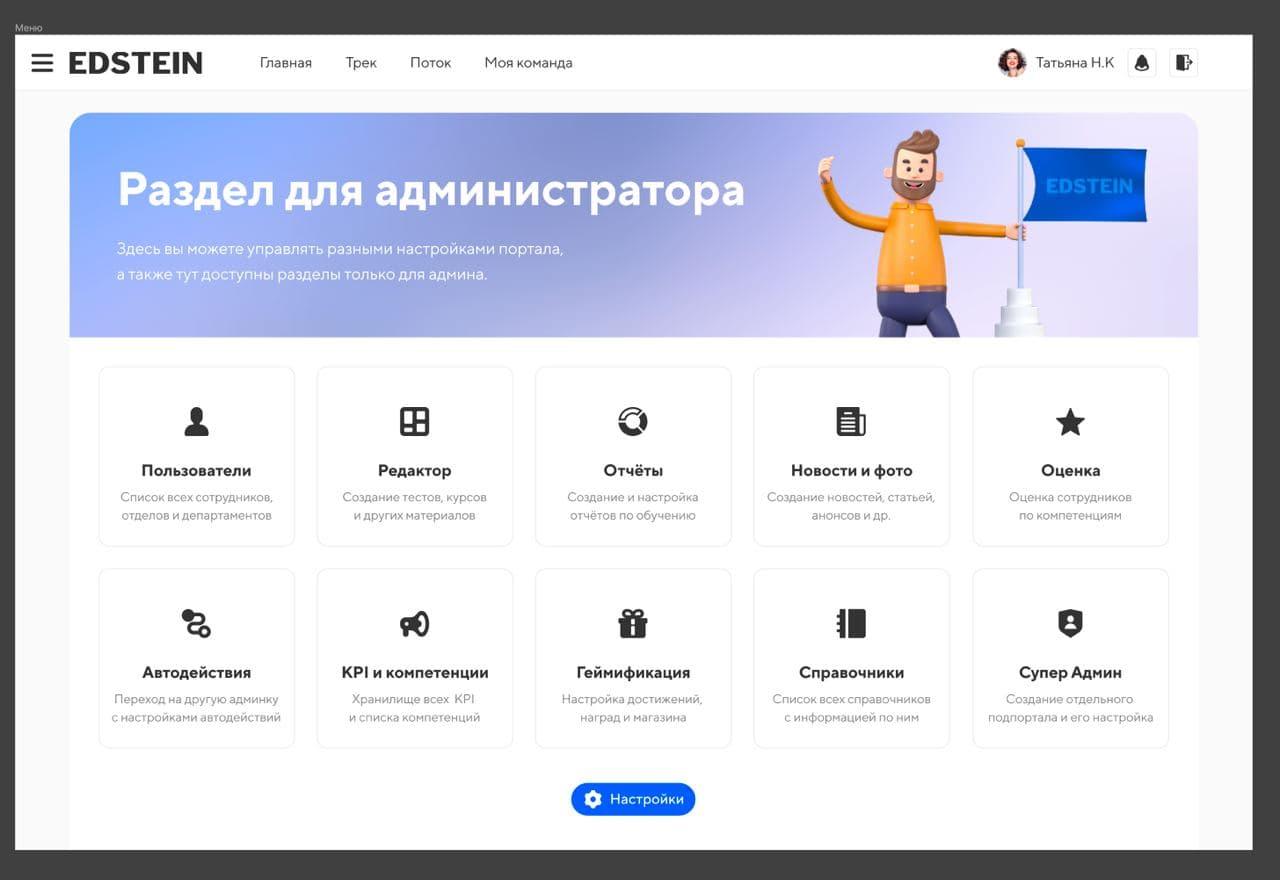The image size is (1280, 880).
Task: Open Моя команда in the top menu
Action: click(x=528, y=63)
